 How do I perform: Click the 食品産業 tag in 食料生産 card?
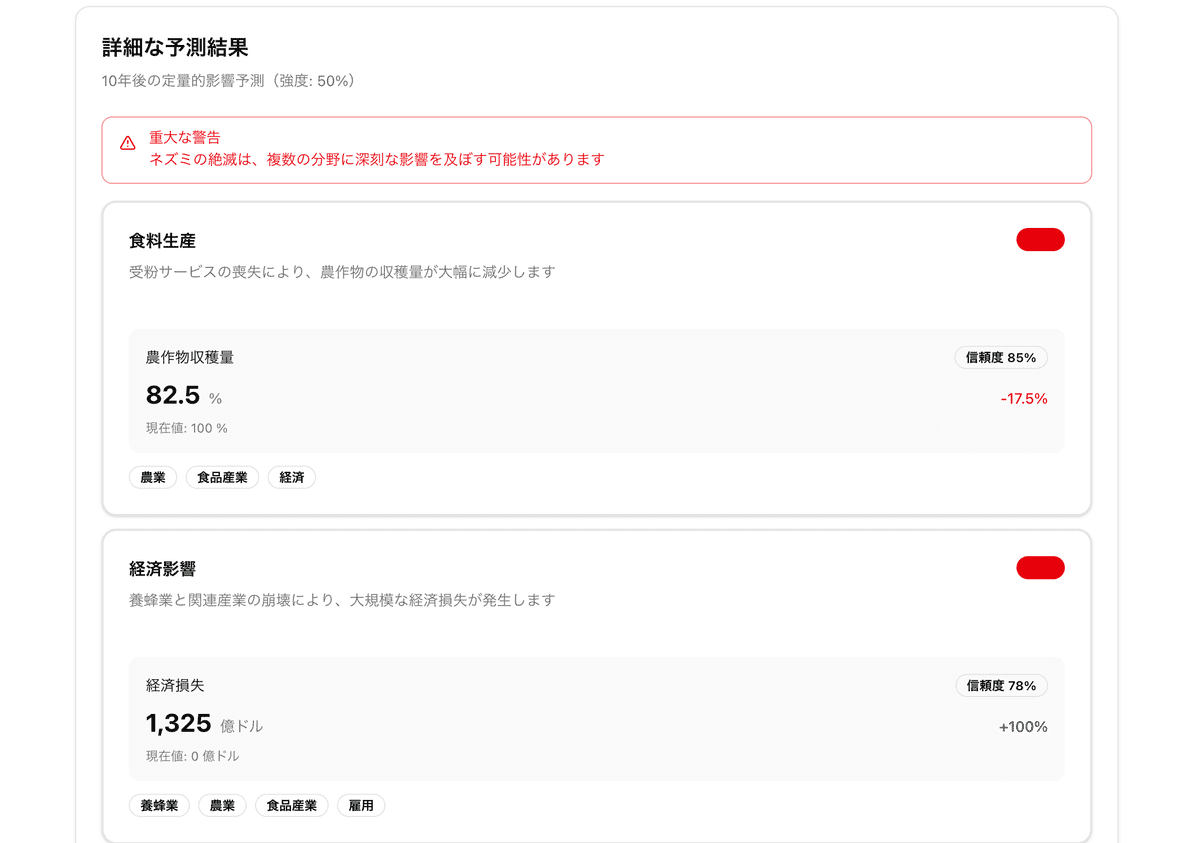coord(222,478)
